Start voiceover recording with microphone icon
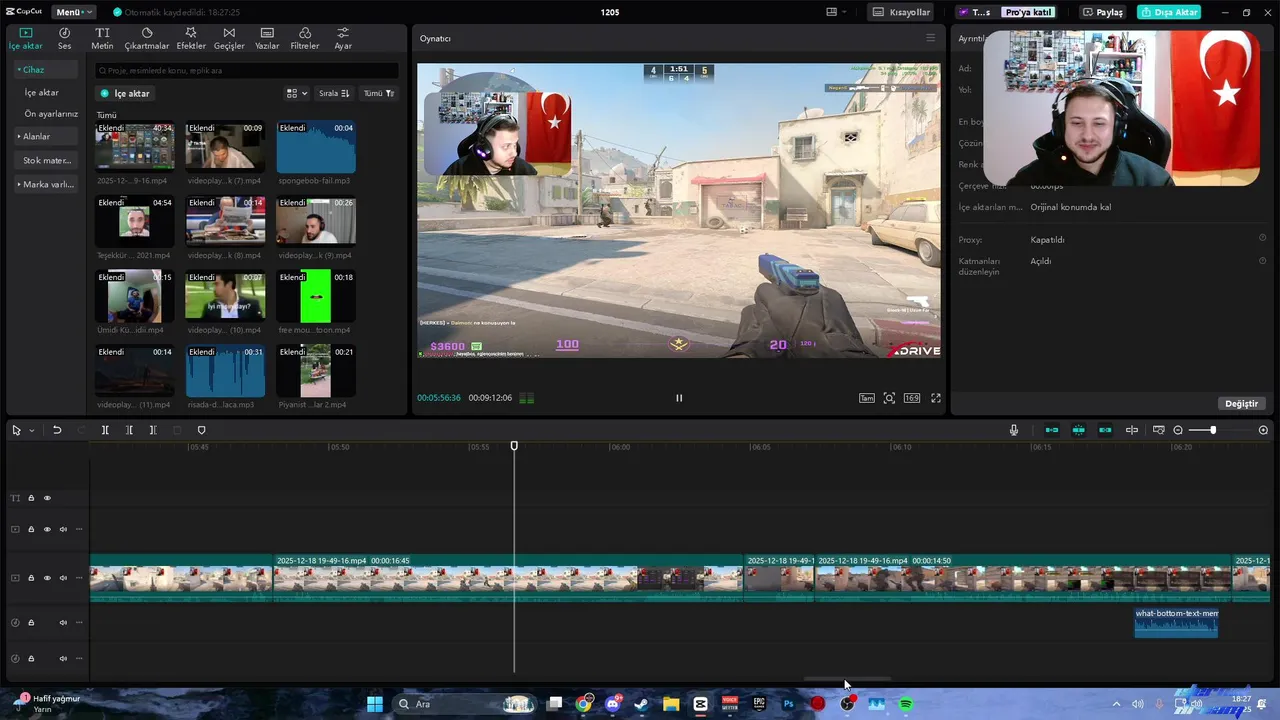1280x720 pixels. 1014,430
